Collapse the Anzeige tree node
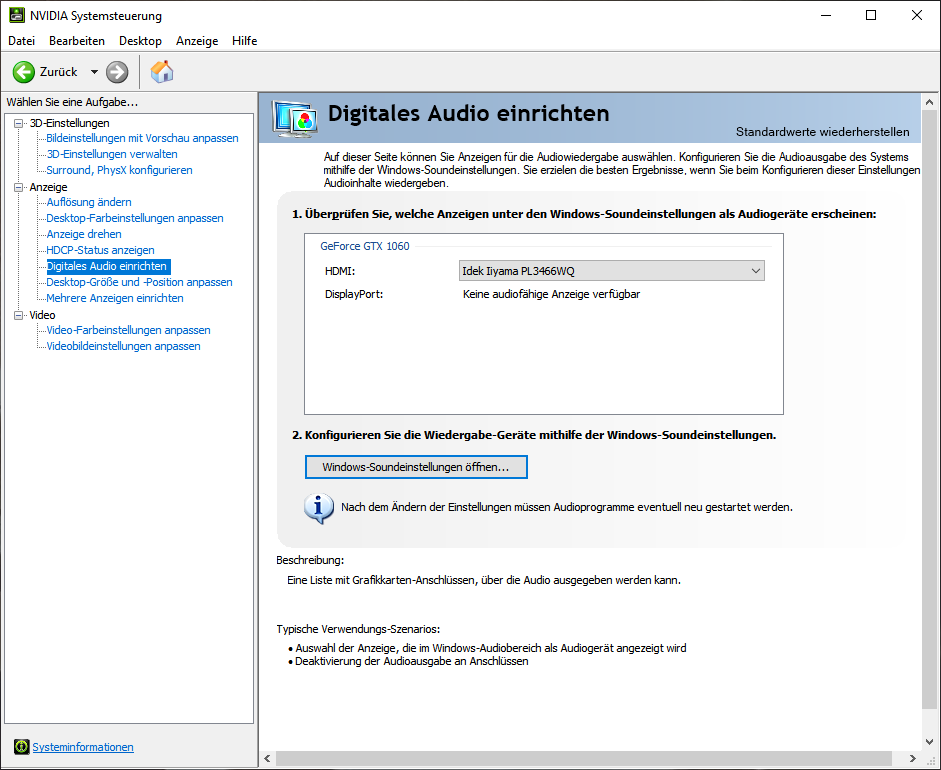This screenshot has width=941, height=770. [x=19, y=187]
